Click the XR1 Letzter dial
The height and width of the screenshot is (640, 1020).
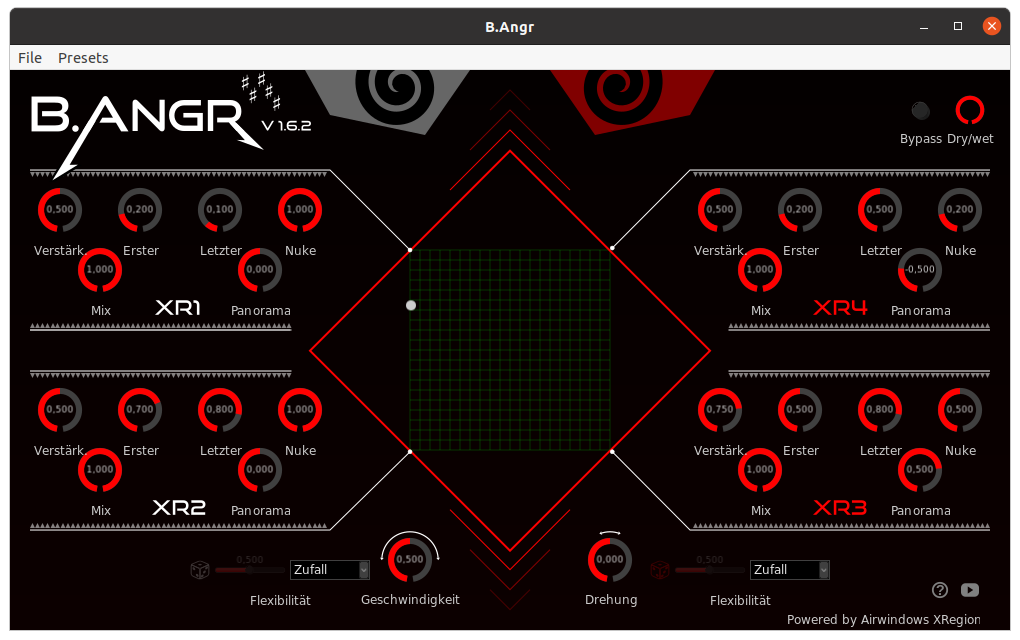pos(220,210)
